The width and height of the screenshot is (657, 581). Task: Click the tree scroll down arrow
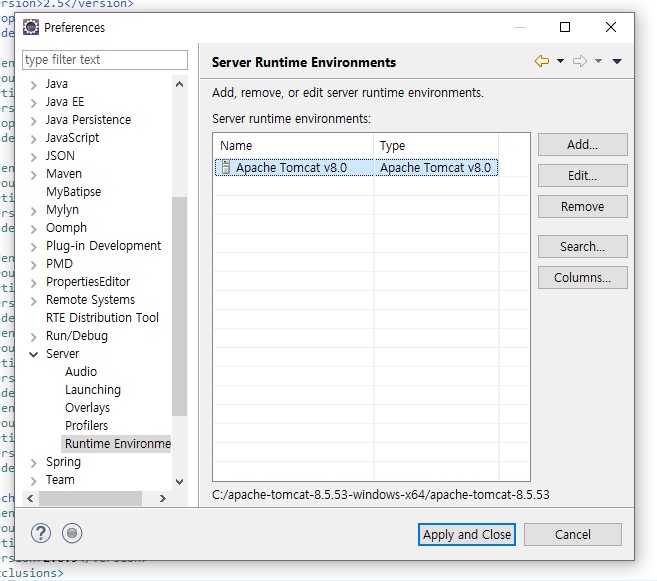[179, 481]
